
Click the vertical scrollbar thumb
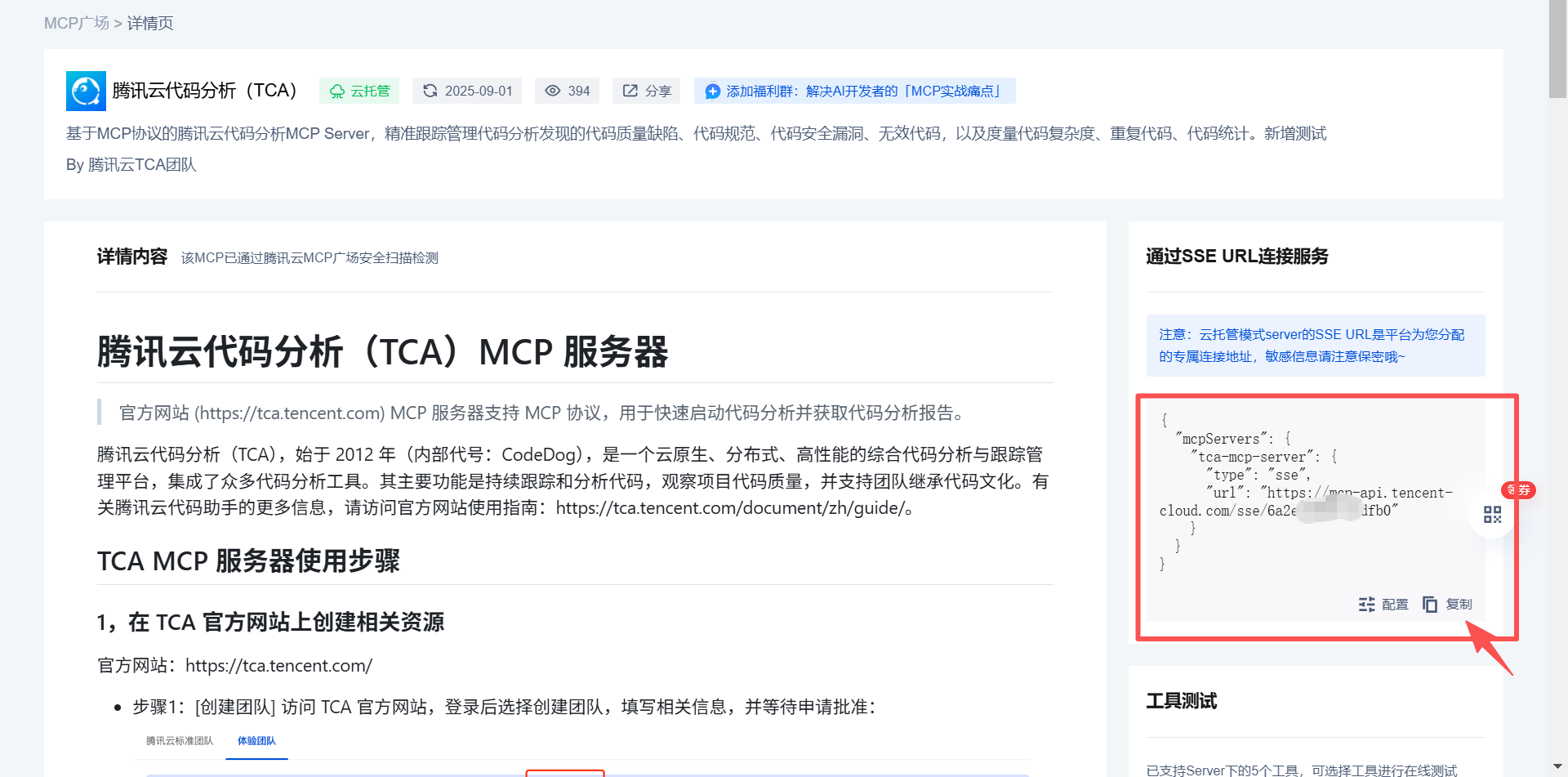click(1557, 49)
